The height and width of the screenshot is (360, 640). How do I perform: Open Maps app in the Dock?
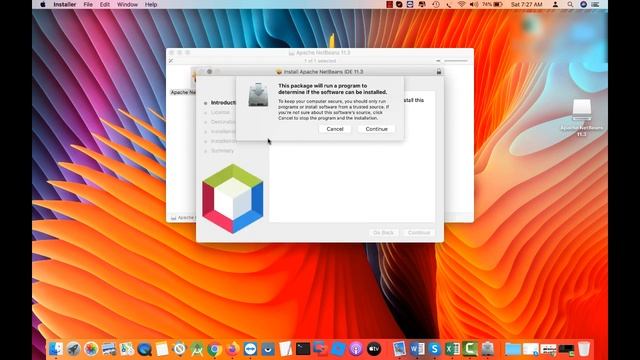[127, 349]
